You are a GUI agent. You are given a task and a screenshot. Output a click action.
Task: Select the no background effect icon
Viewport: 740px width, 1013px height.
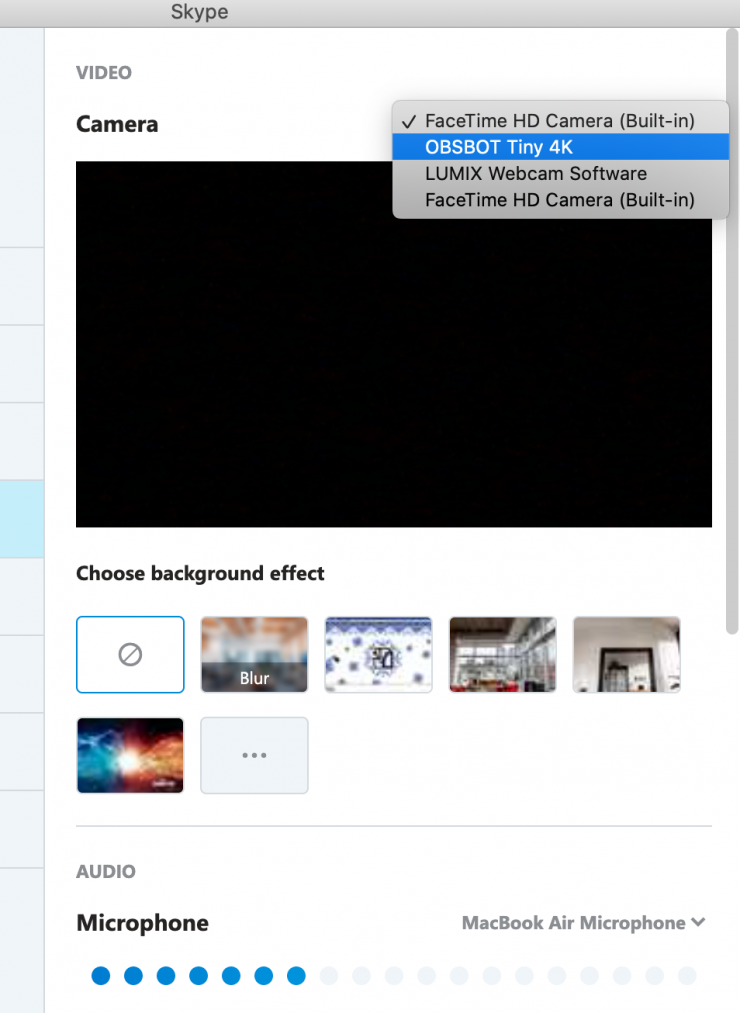(130, 654)
